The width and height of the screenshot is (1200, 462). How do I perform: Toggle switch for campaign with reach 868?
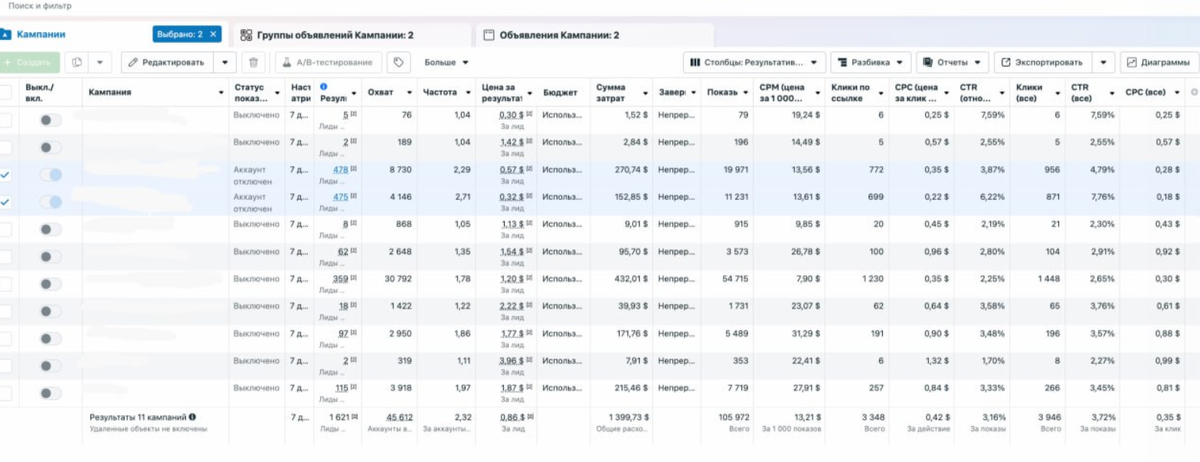(x=50, y=228)
